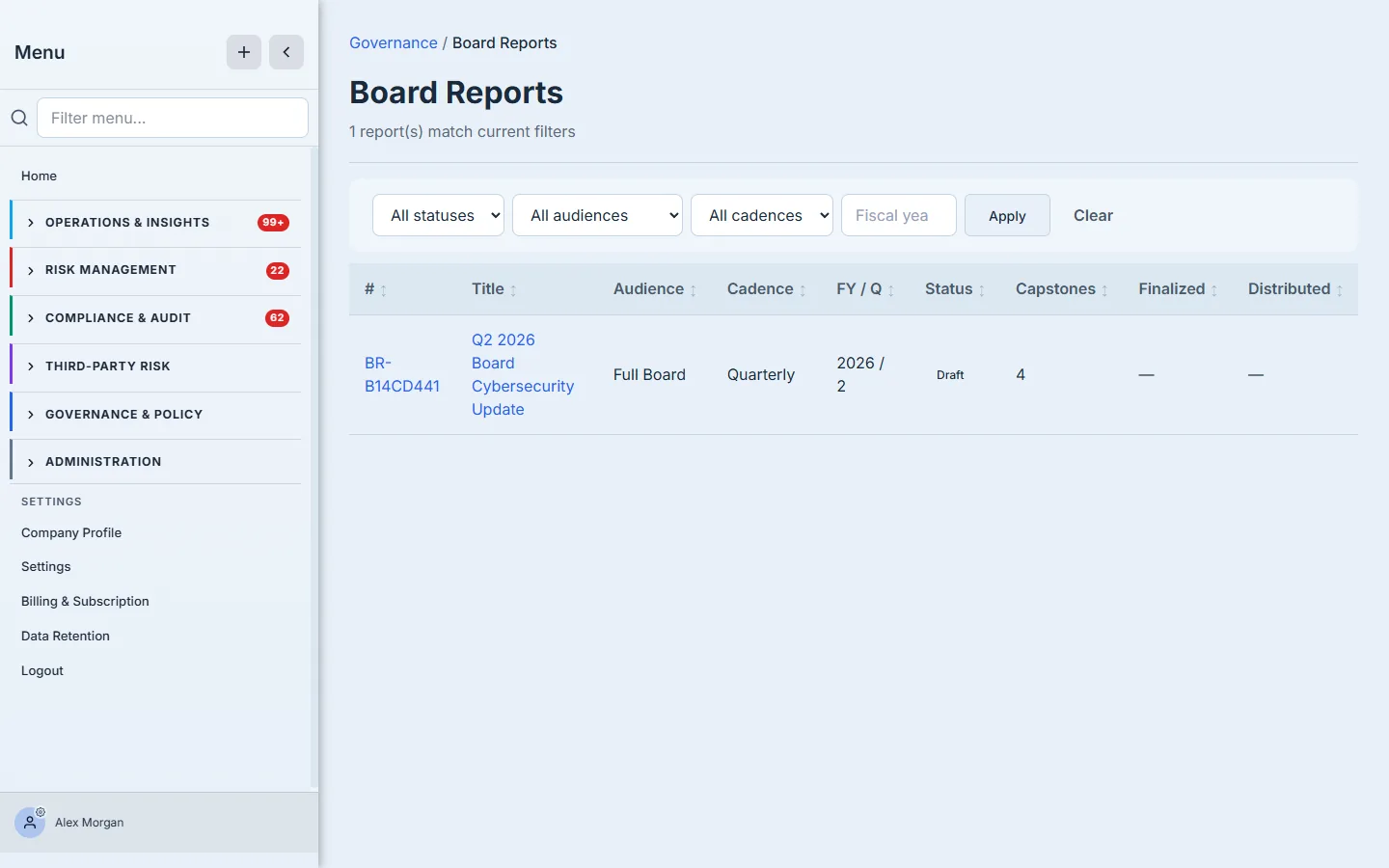The image size is (1389, 868).
Task: Open the All audiences dropdown
Action: 597,215
